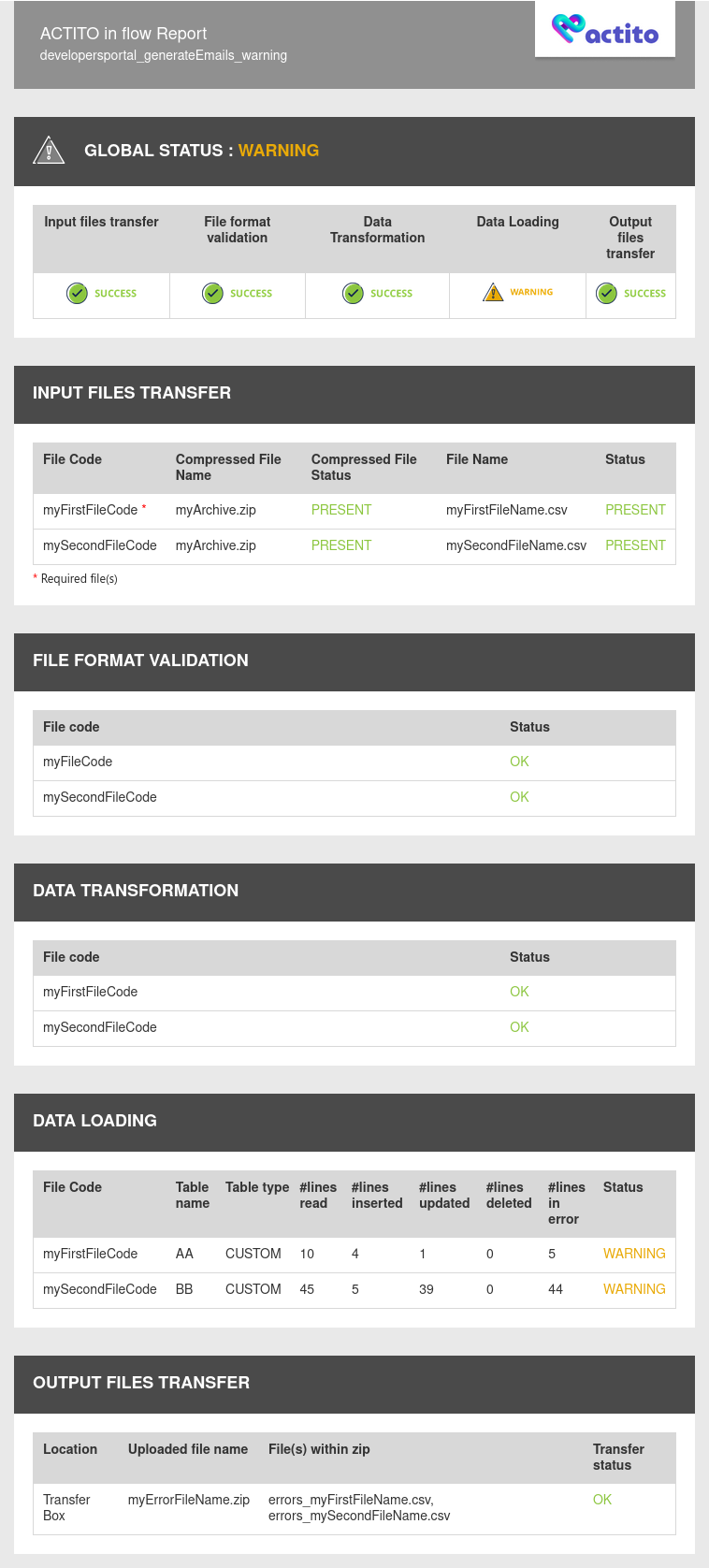Click the File format validation success checkmark
Viewport: 709px width, 1568px height.
pyautogui.click(x=213, y=294)
